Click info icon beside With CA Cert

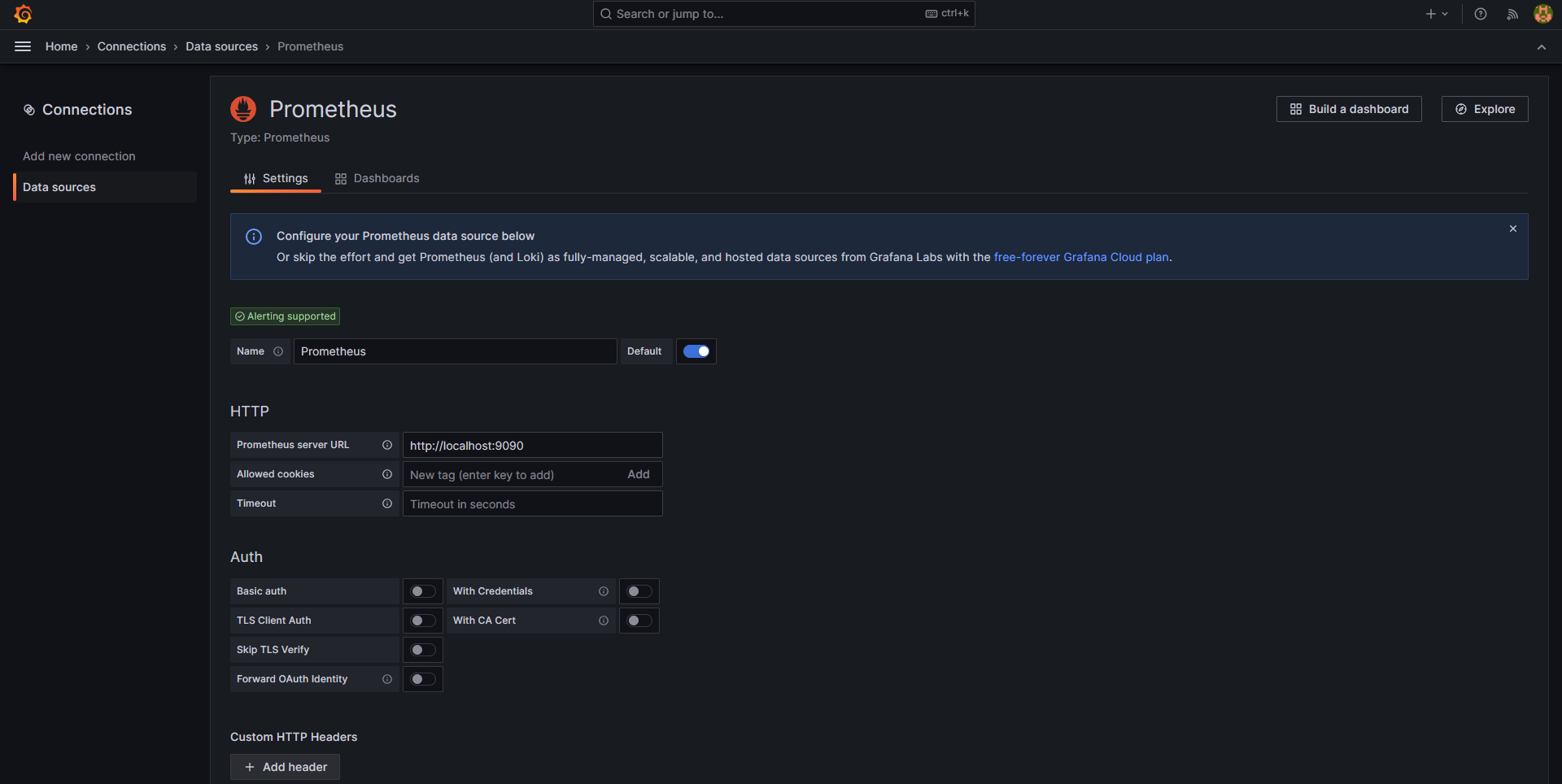604,621
